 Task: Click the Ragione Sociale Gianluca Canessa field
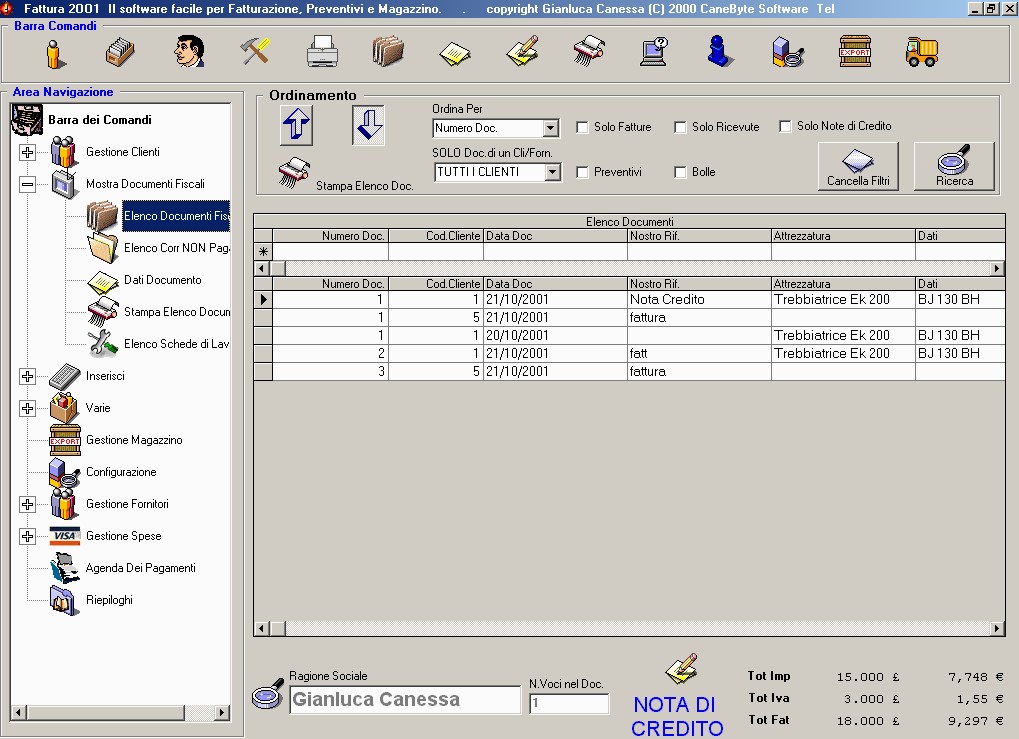tap(405, 700)
